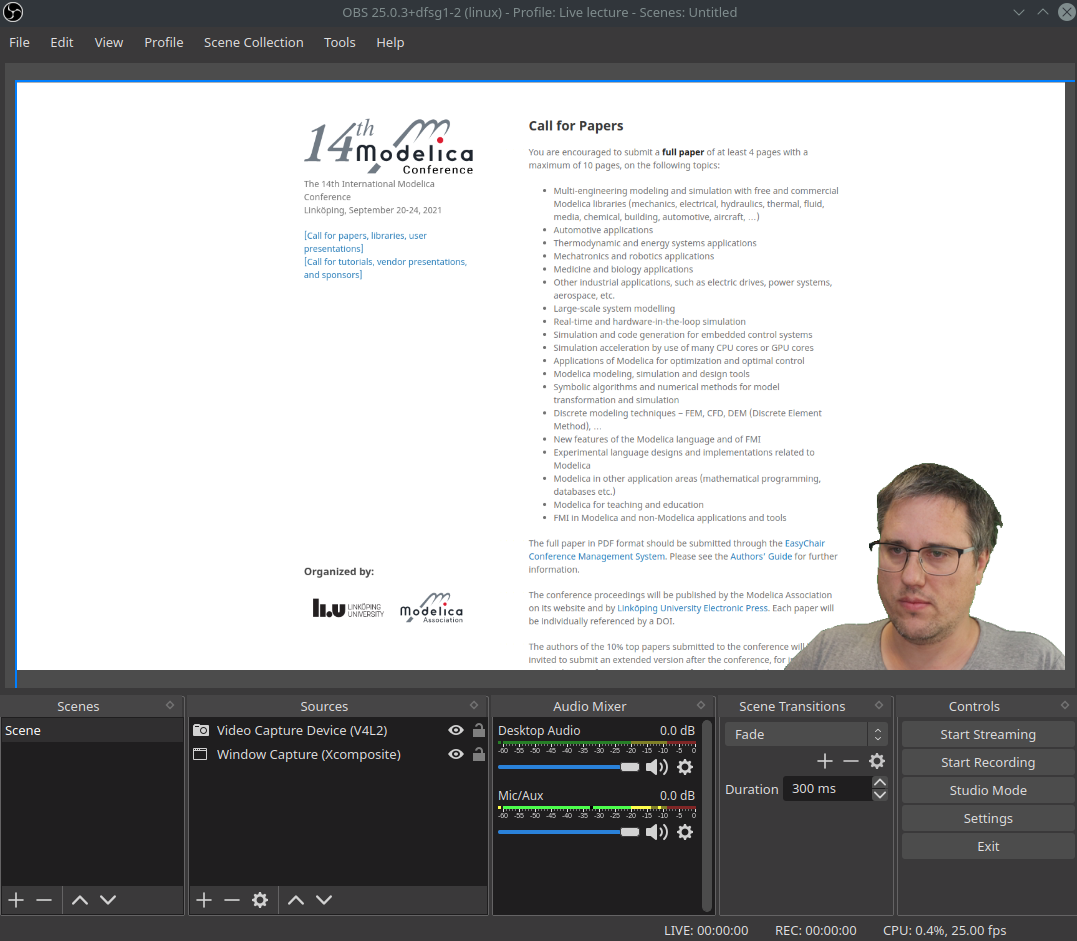This screenshot has height=941, width=1077.
Task: Open the Help menu
Action: click(390, 43)
